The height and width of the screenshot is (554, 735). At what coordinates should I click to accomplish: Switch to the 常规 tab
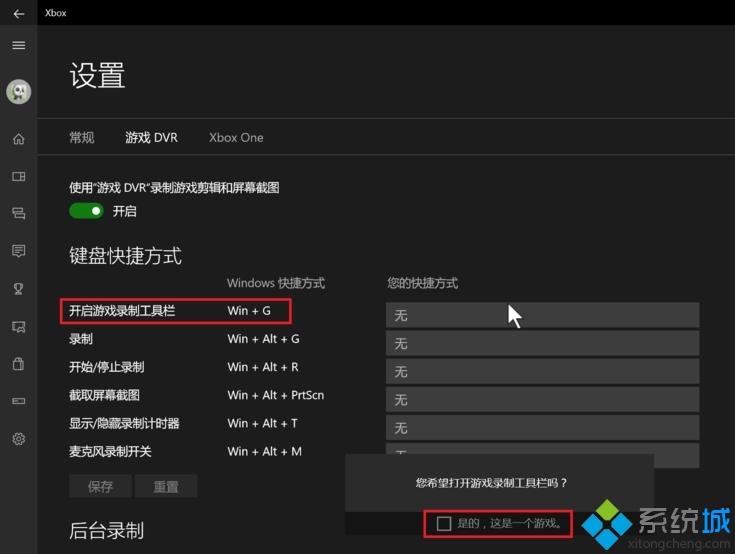(x=82, y=137)
